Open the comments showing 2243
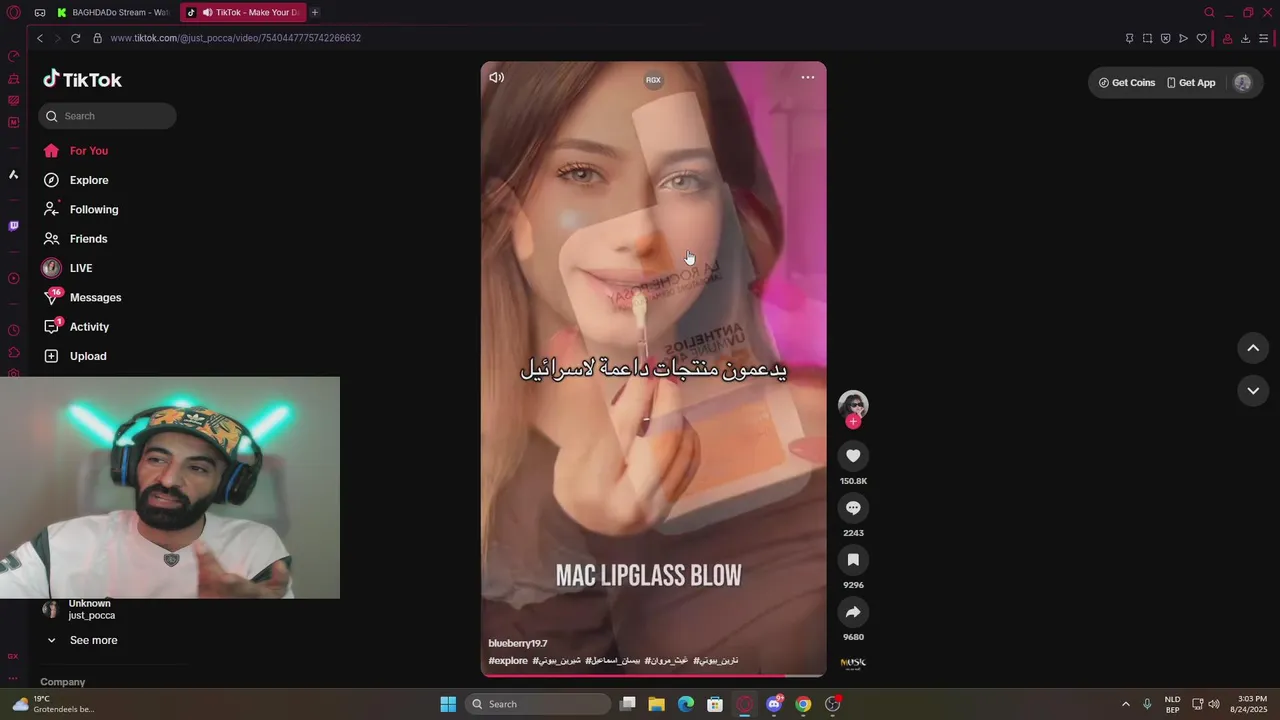Image resolution: width=1280 pixels, height=720 pixels. click(853, 508)
